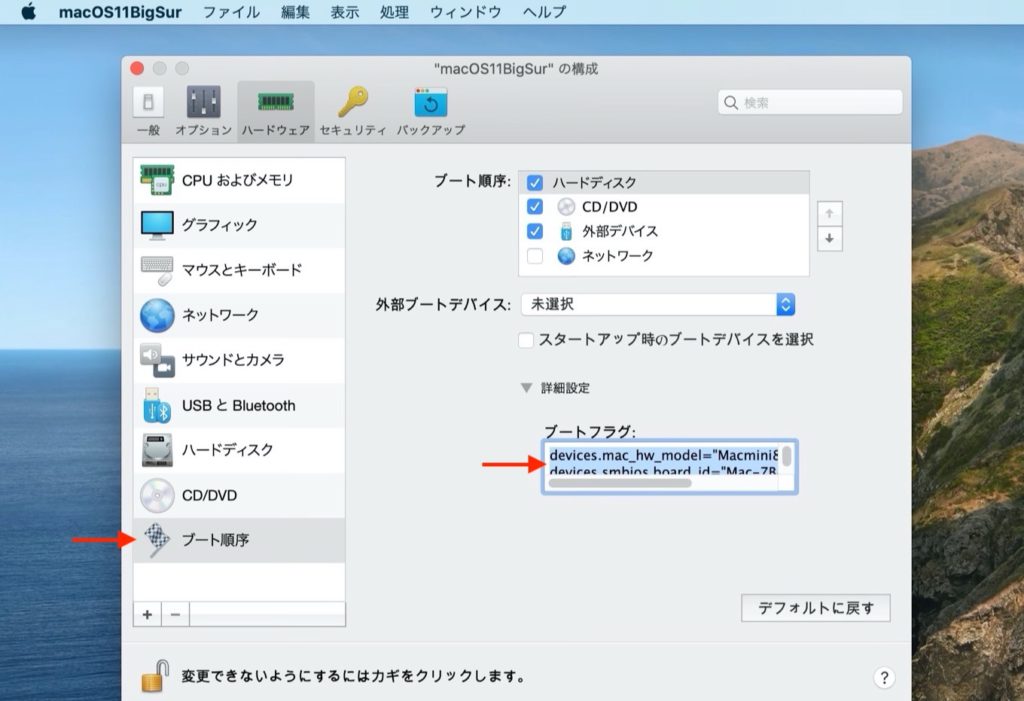Select the Hardware (ハードウェア) memory chip icon
The height and width of the screenshot is (701, 1024).
coord(276,102)
